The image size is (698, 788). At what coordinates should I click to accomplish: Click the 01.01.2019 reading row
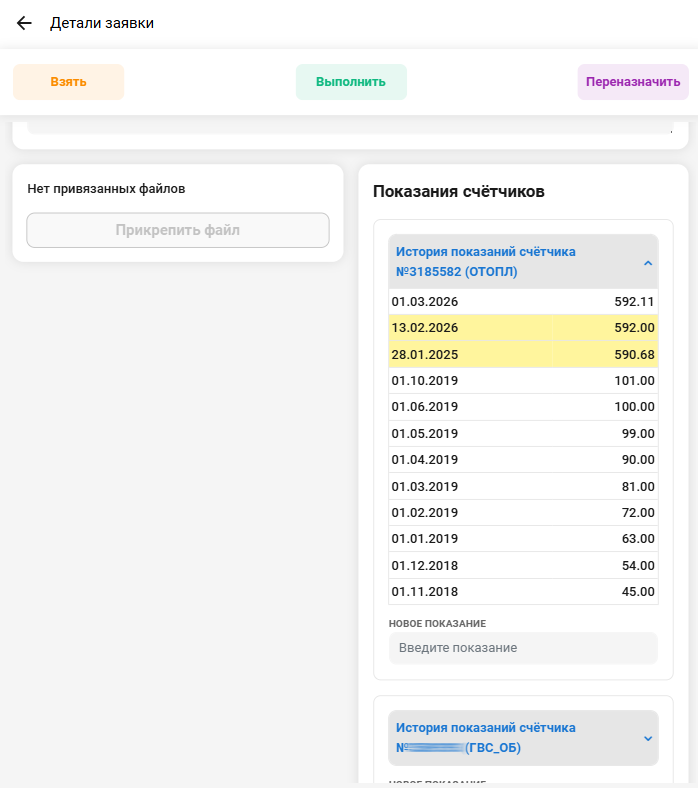click(523, 539)
